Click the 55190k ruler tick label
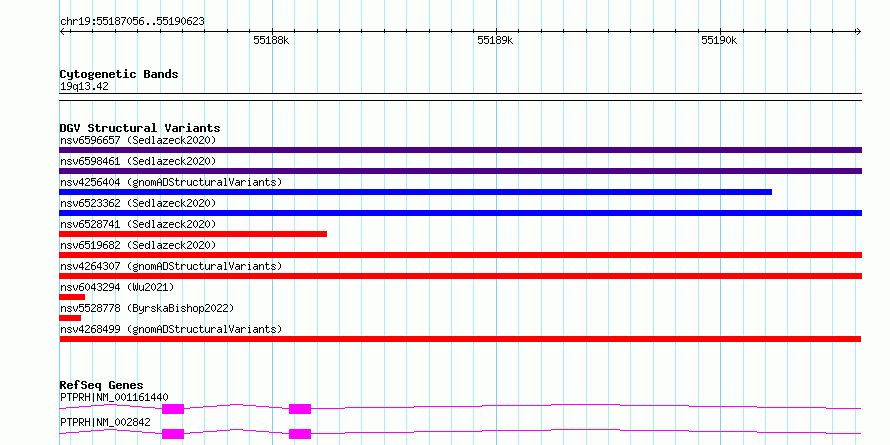This screenshot has height=445, width=890. click(x=719, y=40)
